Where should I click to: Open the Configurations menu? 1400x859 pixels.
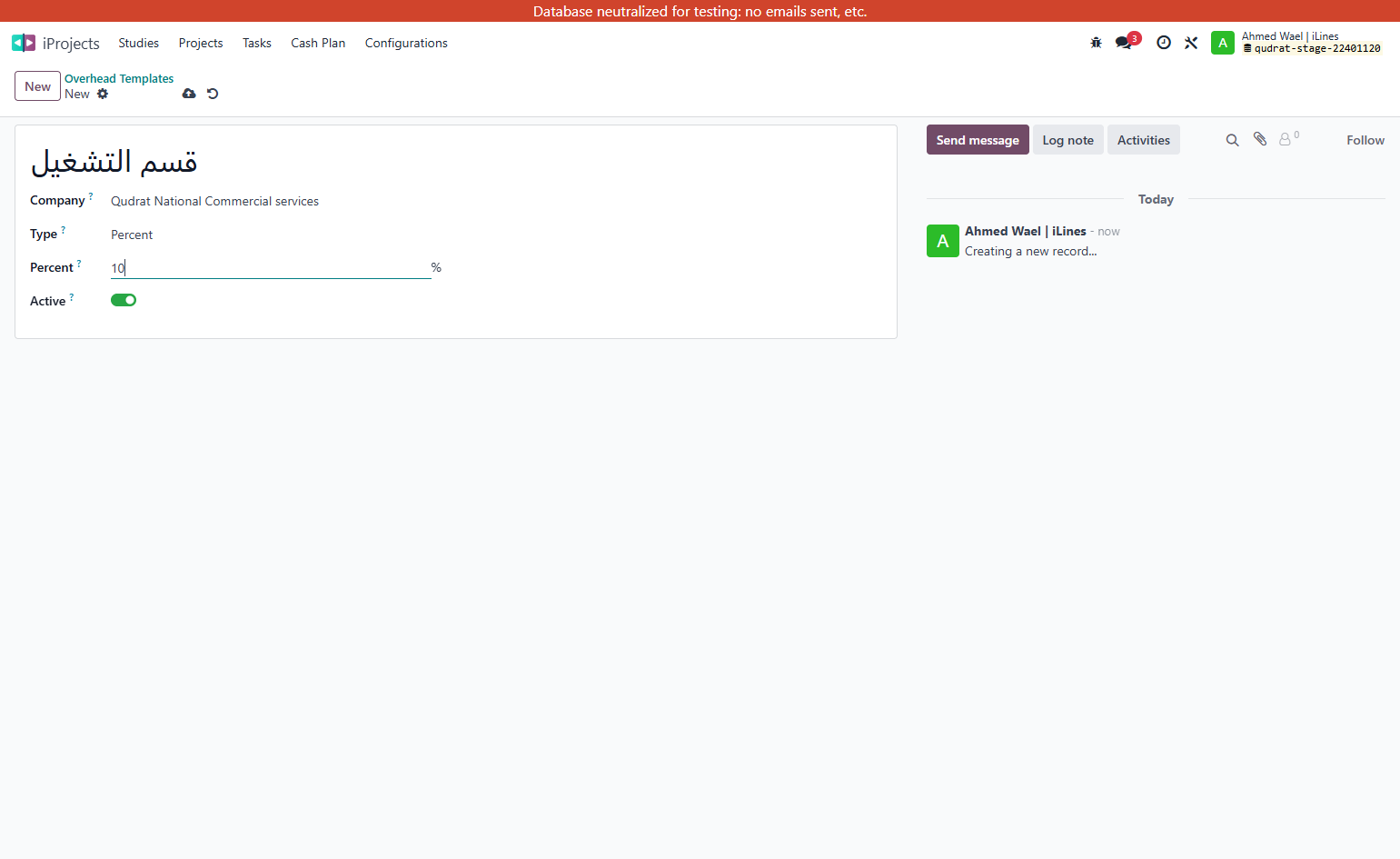[406, 43]
